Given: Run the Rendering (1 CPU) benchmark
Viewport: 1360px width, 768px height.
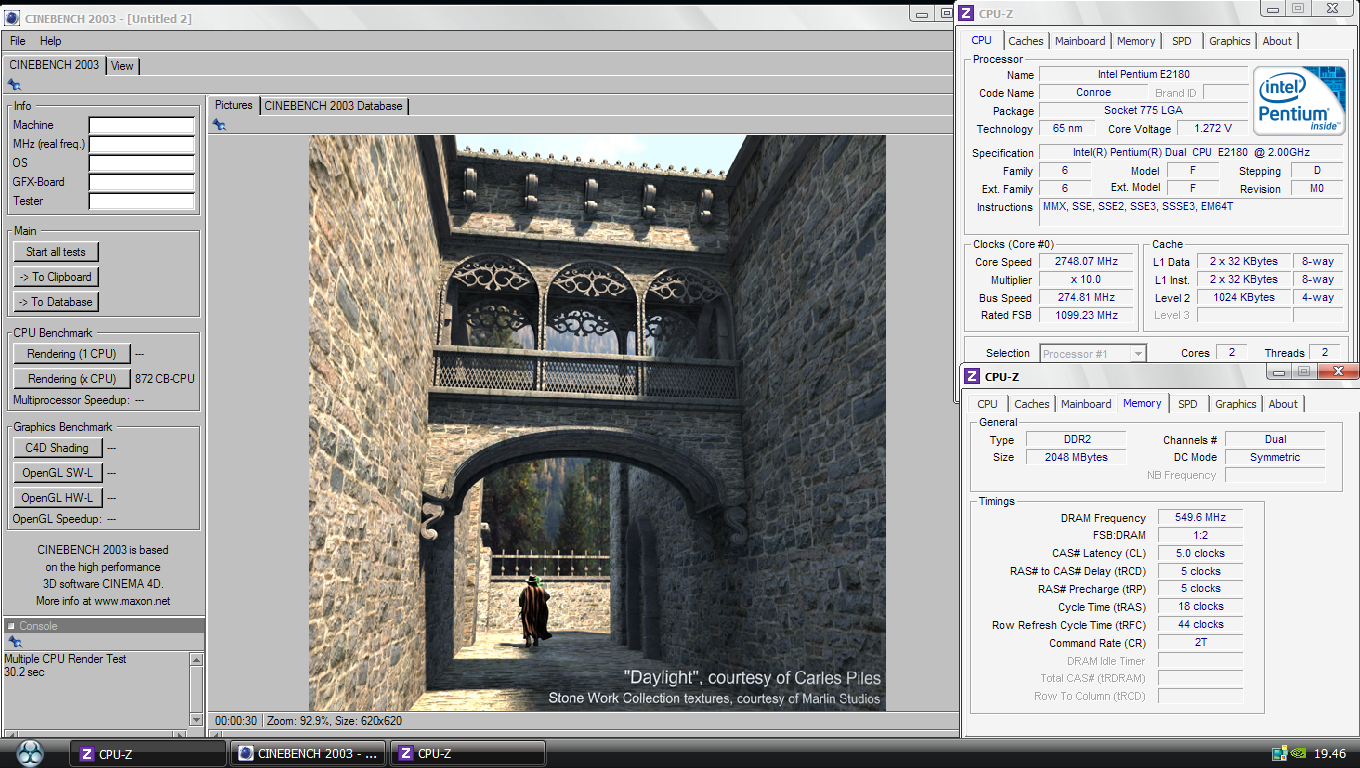Looking at the screenshot, I should pyautogui.click(x=72, y=354).
